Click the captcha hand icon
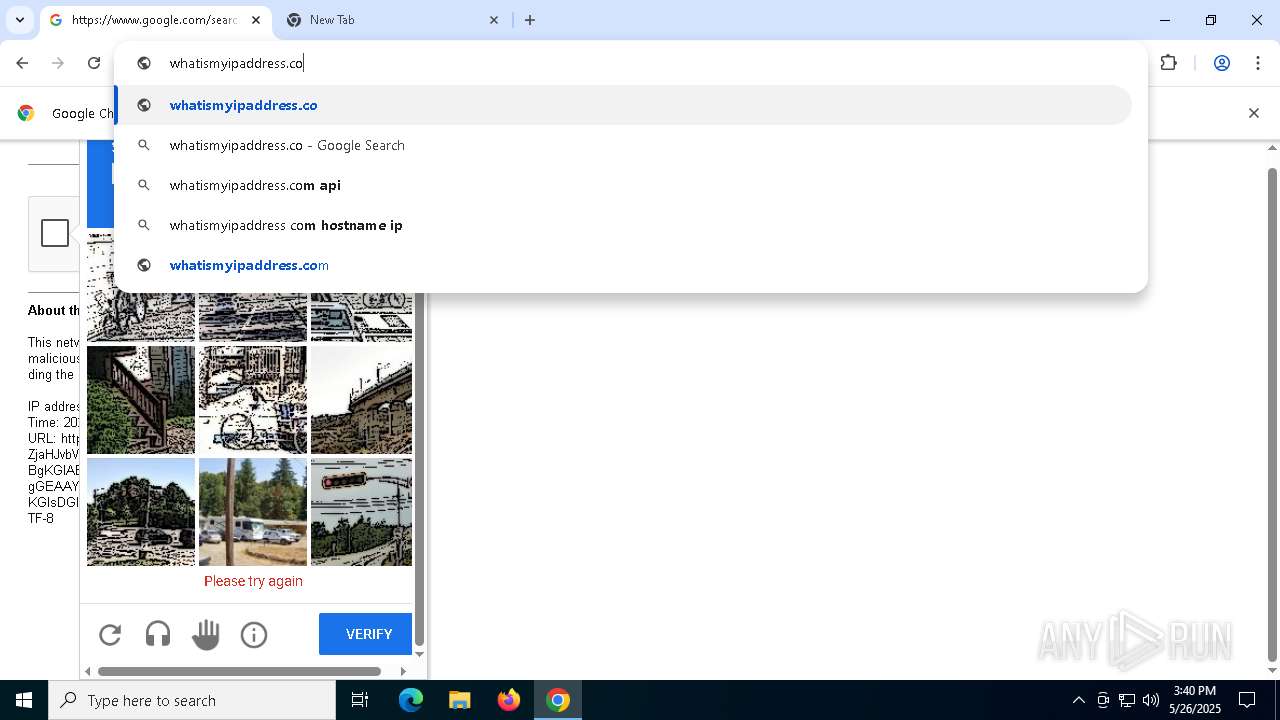 tap(206, 634)
